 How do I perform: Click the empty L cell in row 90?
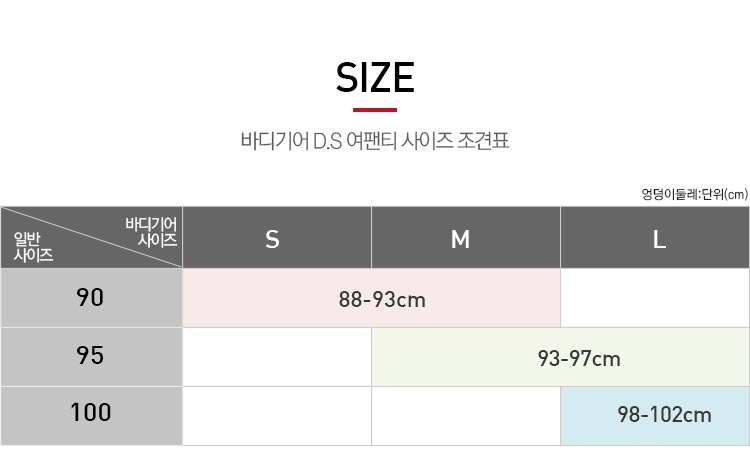tap(655, 298)
